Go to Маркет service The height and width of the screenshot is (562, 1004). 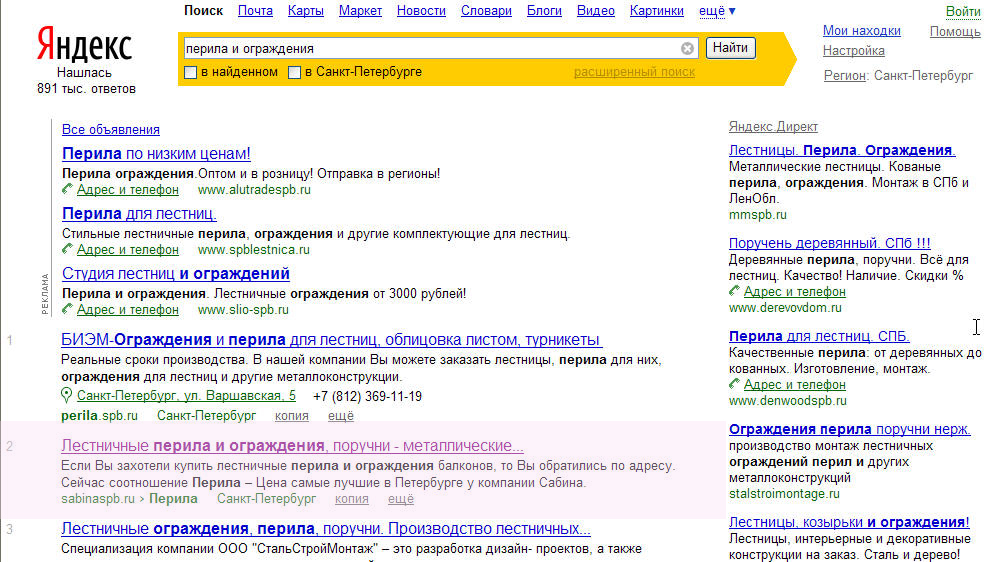pyautogui.click(x=360, y=11)
